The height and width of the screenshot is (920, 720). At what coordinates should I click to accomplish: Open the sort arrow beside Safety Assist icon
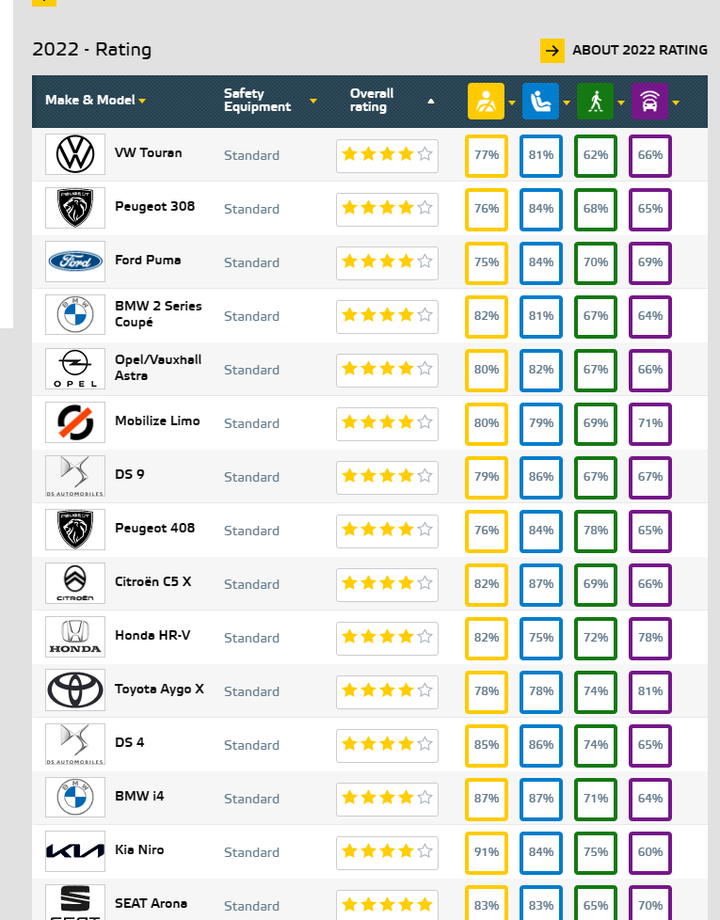tap(675, 103)
